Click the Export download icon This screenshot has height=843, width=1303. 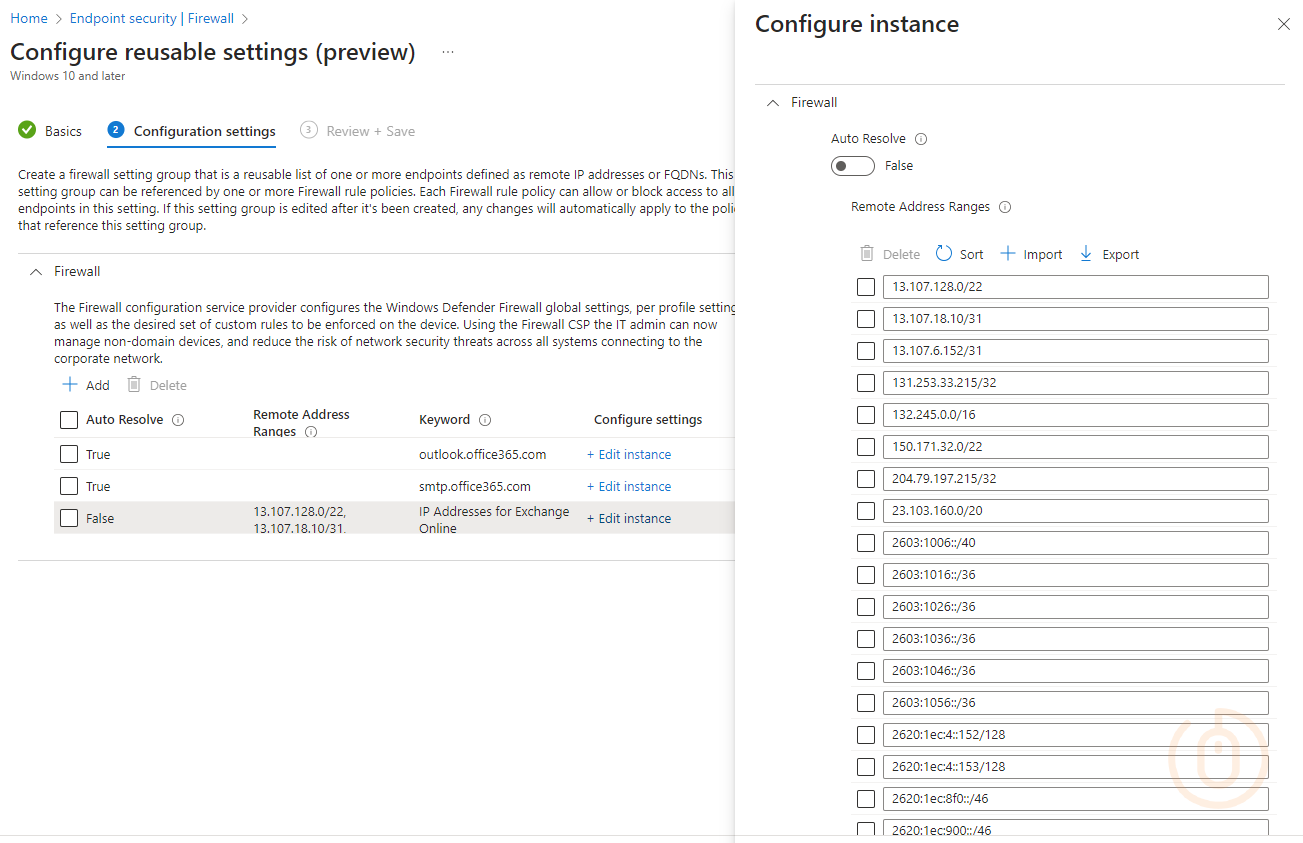click(1086, 254)
